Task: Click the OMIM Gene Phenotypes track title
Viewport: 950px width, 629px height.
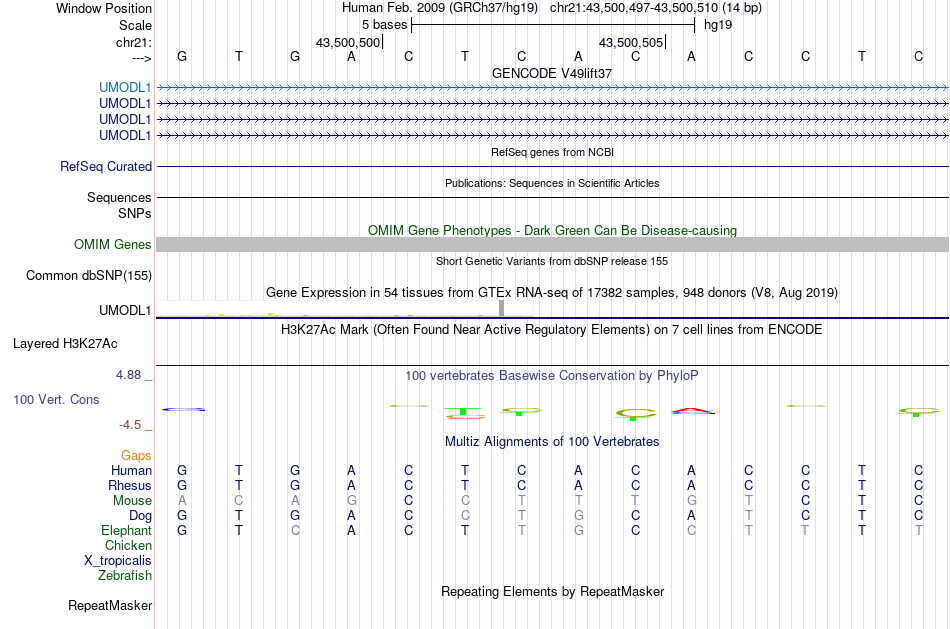Action: pyautogui.click(x=552, y=230)
